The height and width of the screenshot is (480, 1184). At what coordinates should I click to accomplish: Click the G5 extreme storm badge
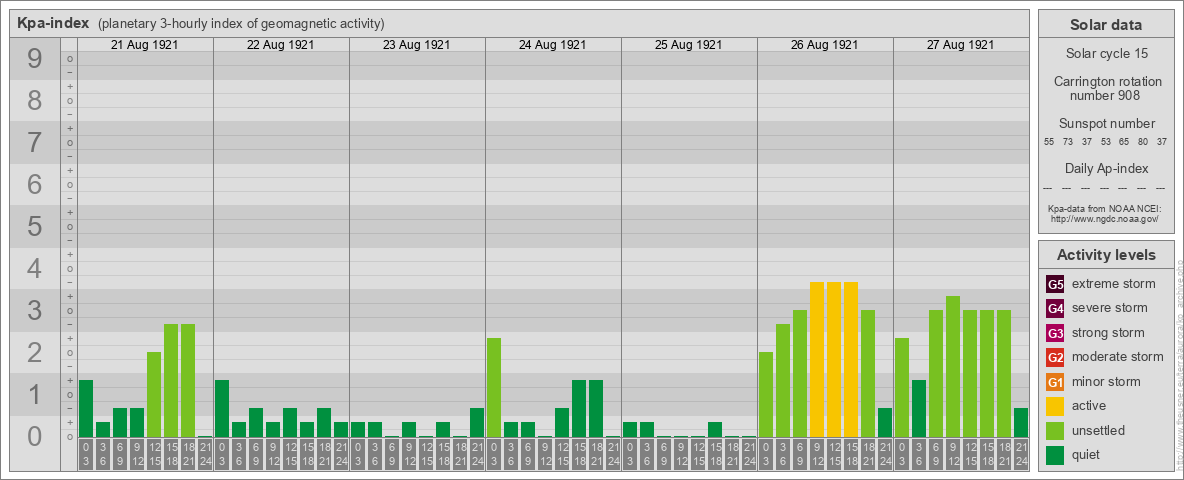(x=1055, y=285)
